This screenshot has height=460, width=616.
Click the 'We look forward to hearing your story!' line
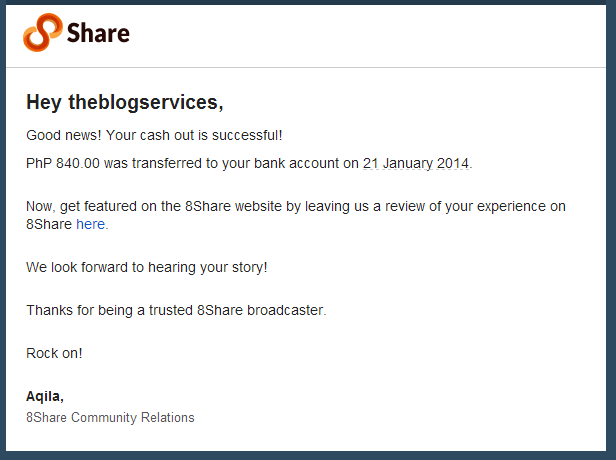[x=147, y=267]
